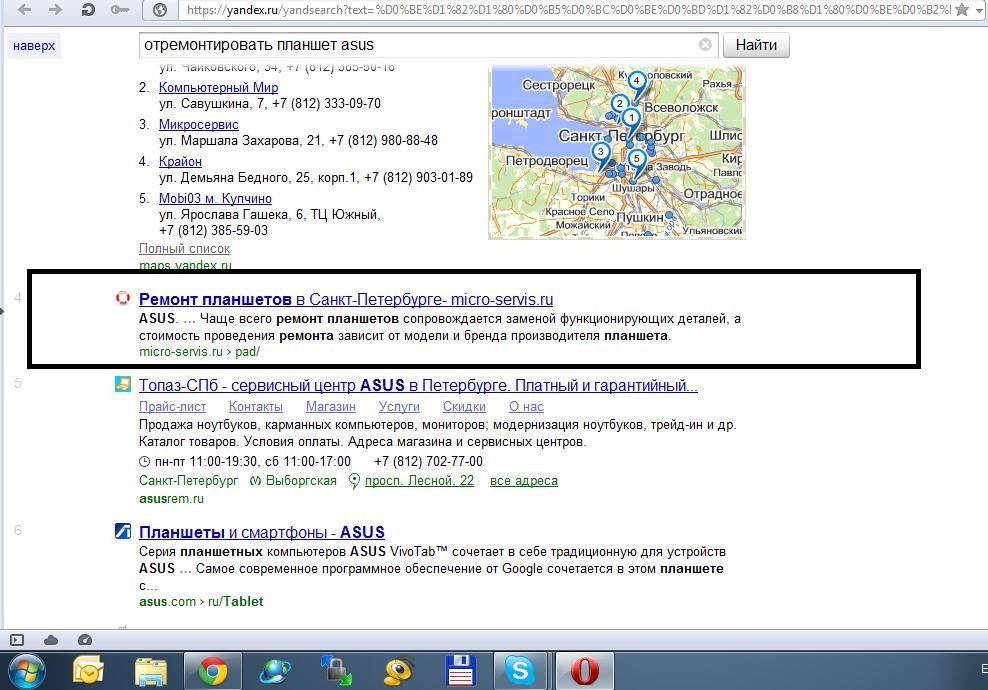988x690 pixels.
Task: Reload the page with the refresh icon
Action: 88,9
